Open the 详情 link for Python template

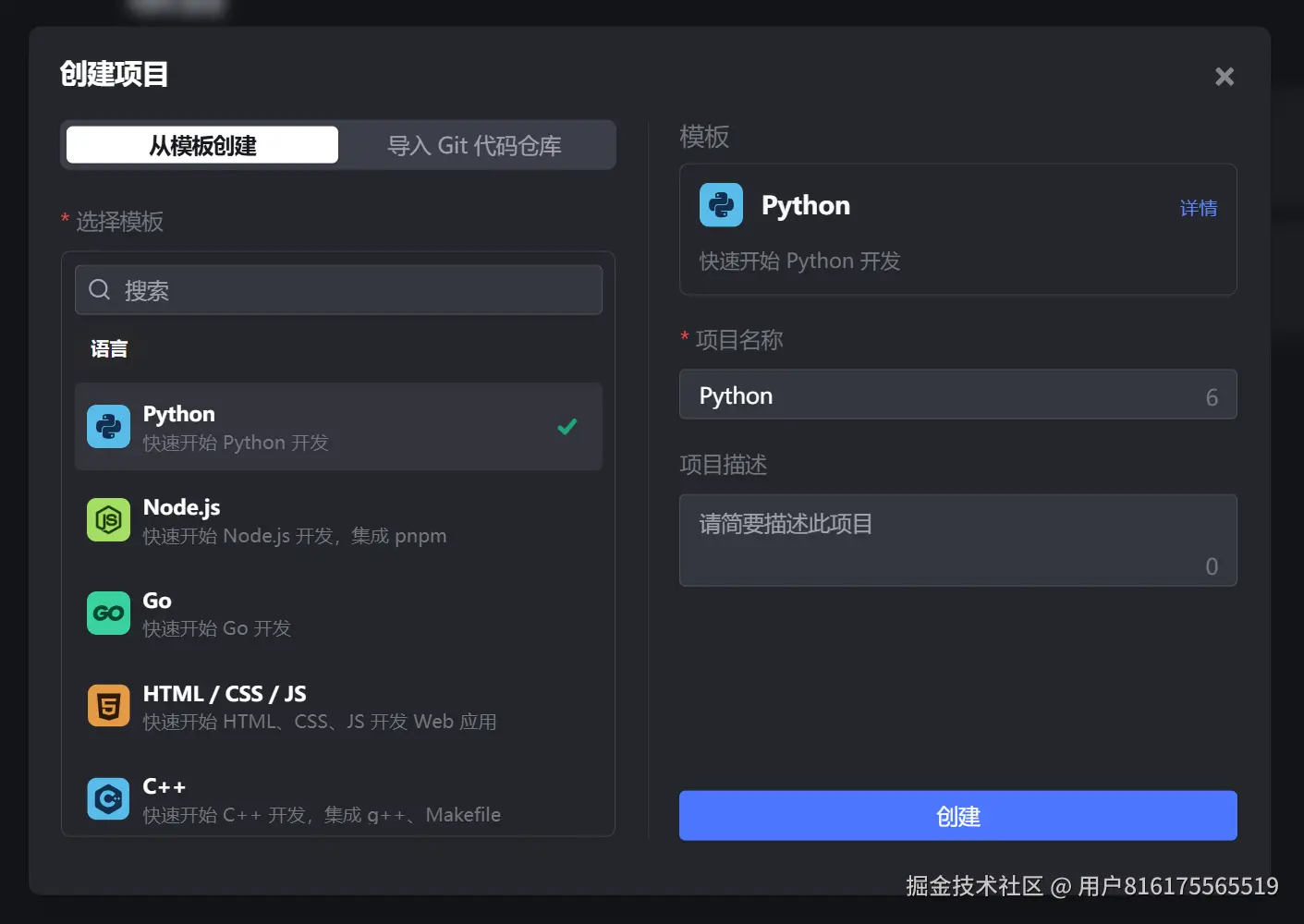pos(1199,208)
